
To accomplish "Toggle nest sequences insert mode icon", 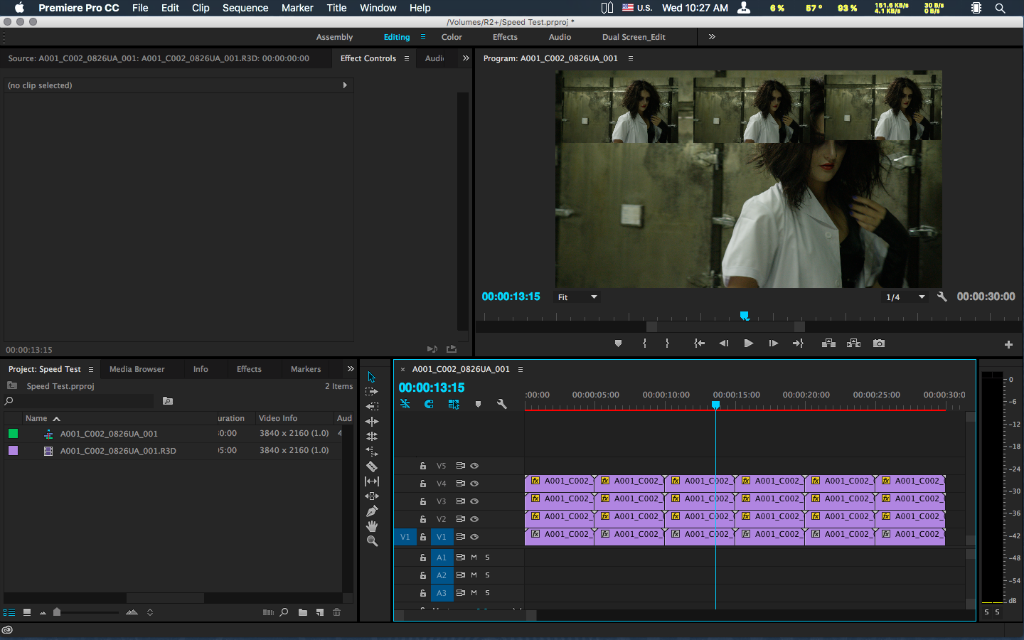I will click(x=405, y=404).
